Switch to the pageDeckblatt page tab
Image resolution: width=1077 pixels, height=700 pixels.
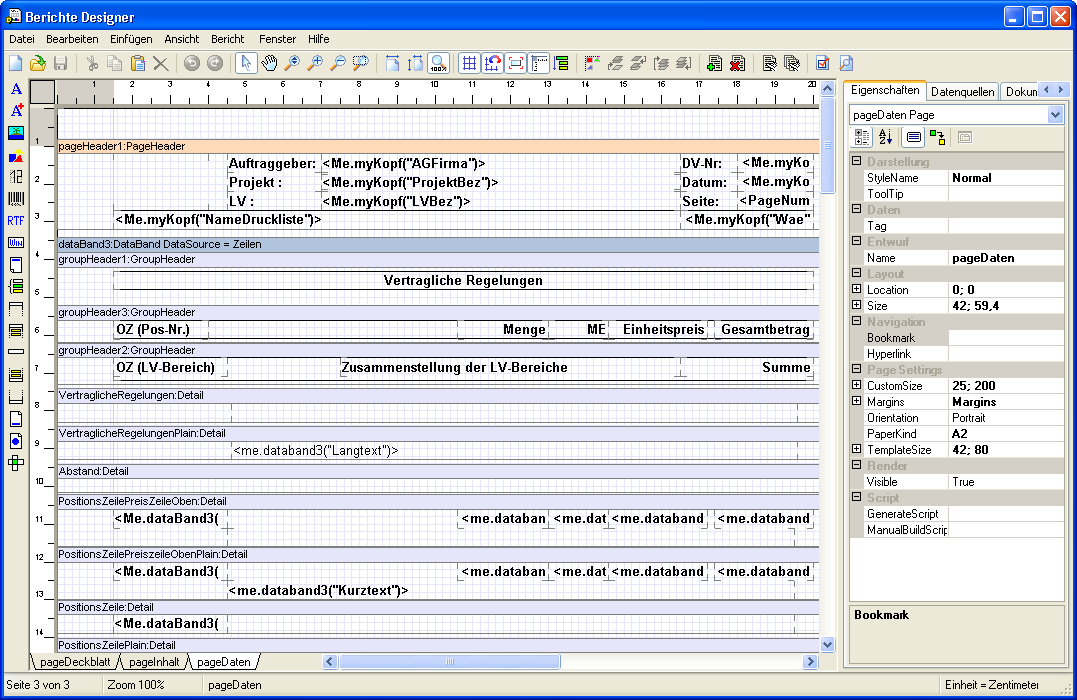[x=75, y=662]
